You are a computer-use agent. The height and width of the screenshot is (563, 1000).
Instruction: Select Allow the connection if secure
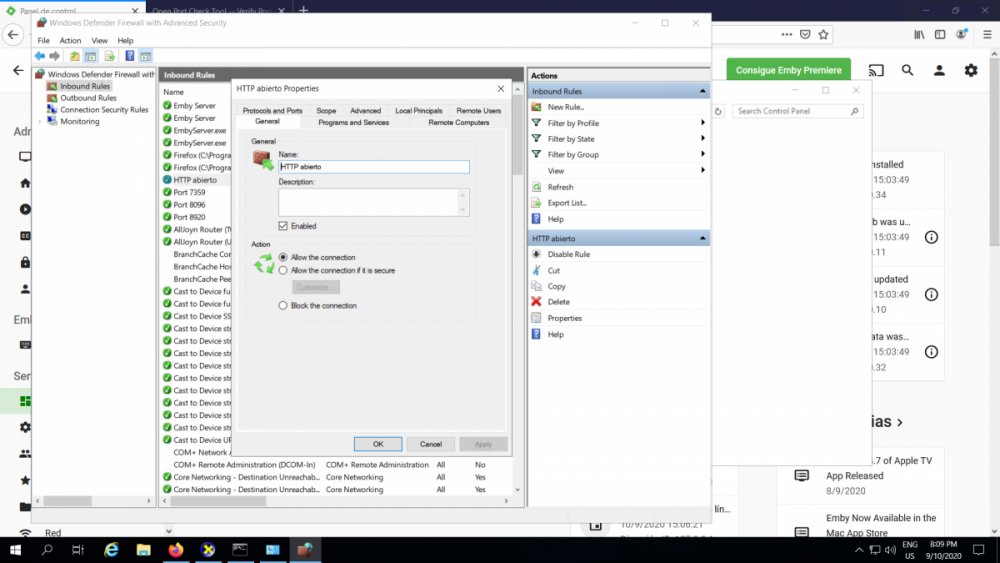tap(284, 270)
